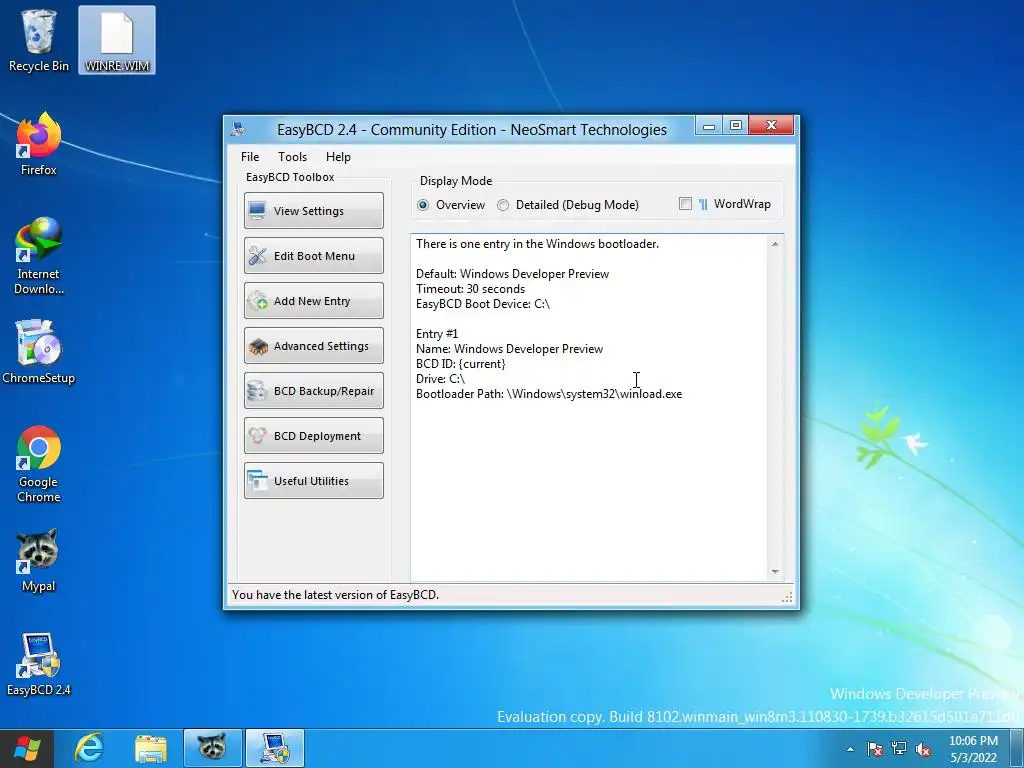The image size is (1024, 768).
Task: Close the EasyBCD window
Action: pos(771,125)
